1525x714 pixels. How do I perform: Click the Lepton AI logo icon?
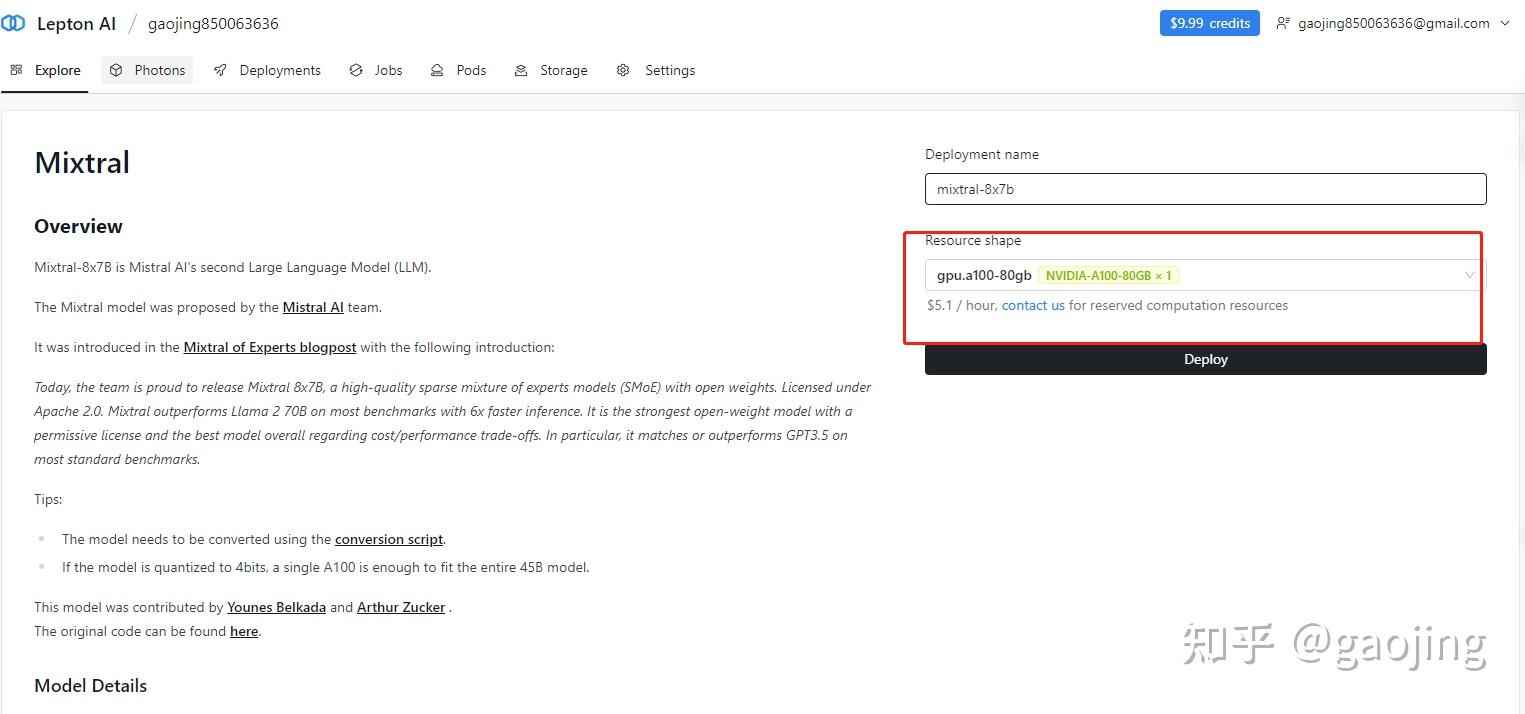tap(14, 23)
